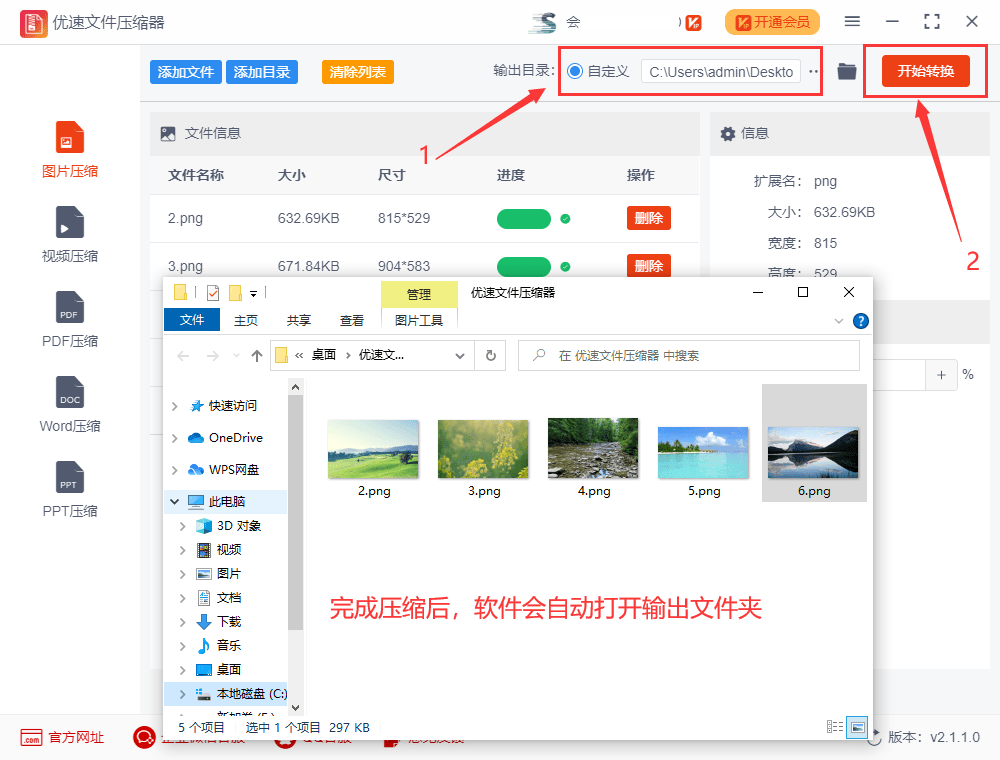Select the 自定义 output radio button
This screenshot has height=760, width=1000.
pyautogui.click(x=575, y=71)
